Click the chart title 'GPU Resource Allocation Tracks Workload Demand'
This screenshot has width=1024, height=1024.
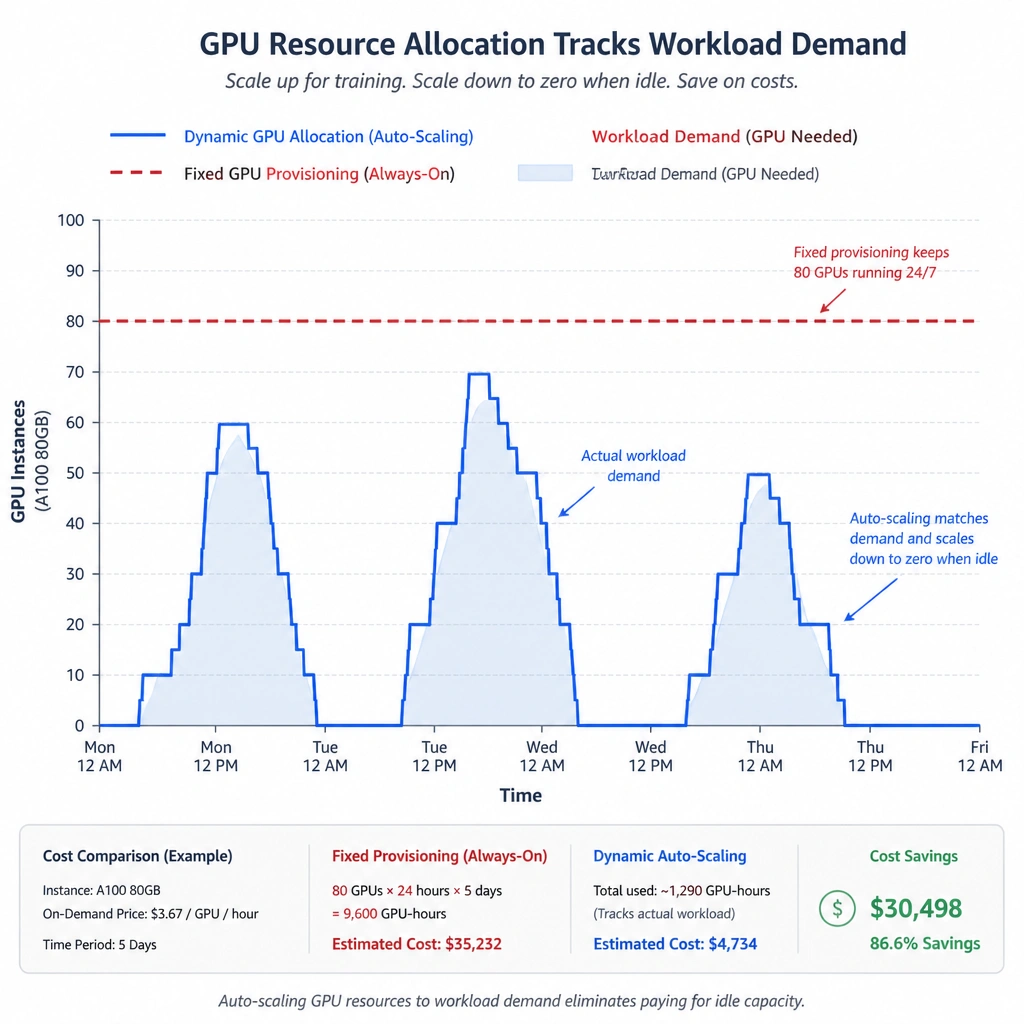point(552,44)
